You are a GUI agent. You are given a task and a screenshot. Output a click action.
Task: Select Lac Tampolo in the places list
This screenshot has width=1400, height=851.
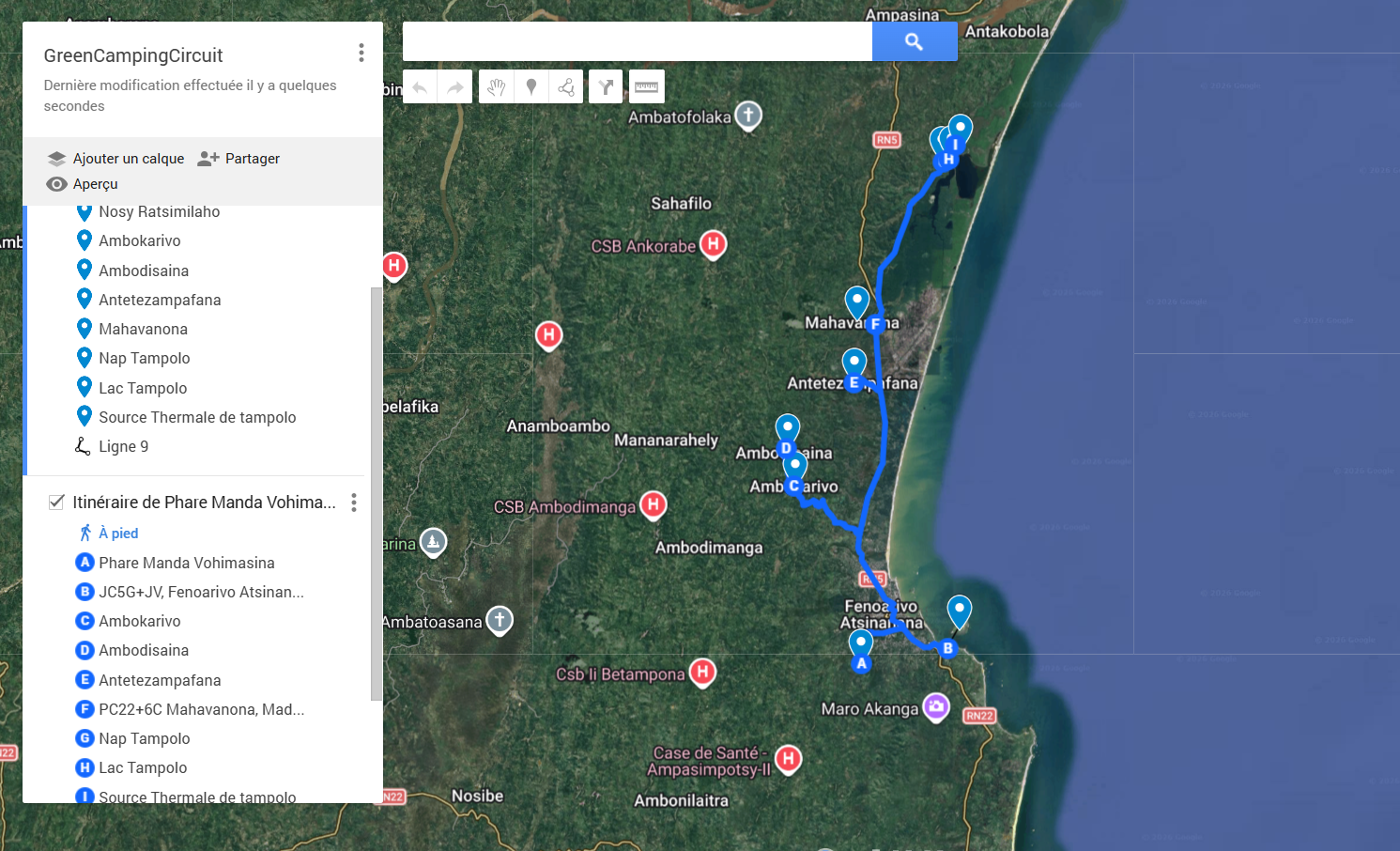(143, 388)
